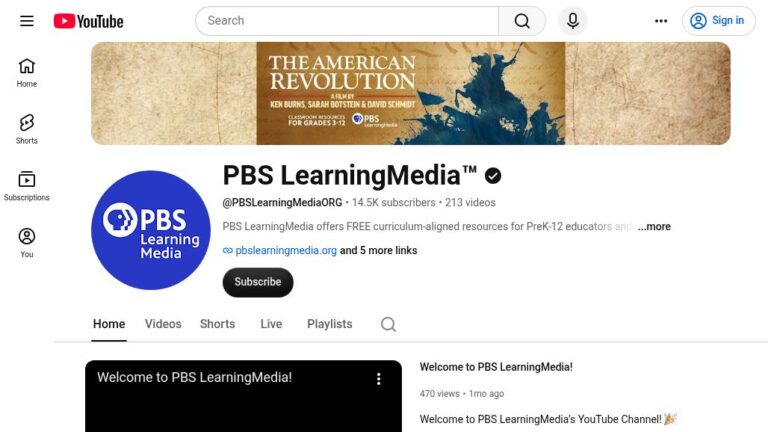Click the '213 videos' count text
768x432 pixels.
point(470,203)
